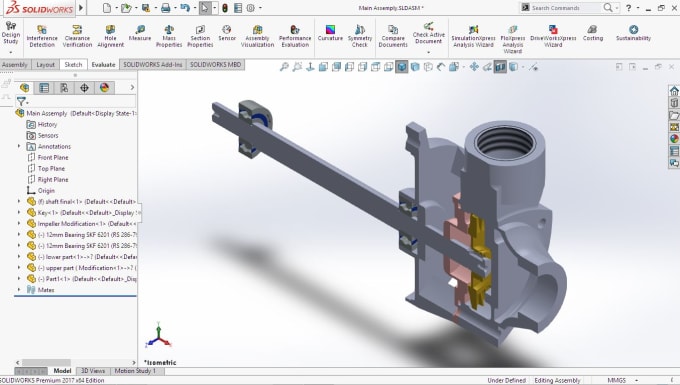Expand the upper part component node
Screen dimensions: 680x385
(x=19, y=268)
